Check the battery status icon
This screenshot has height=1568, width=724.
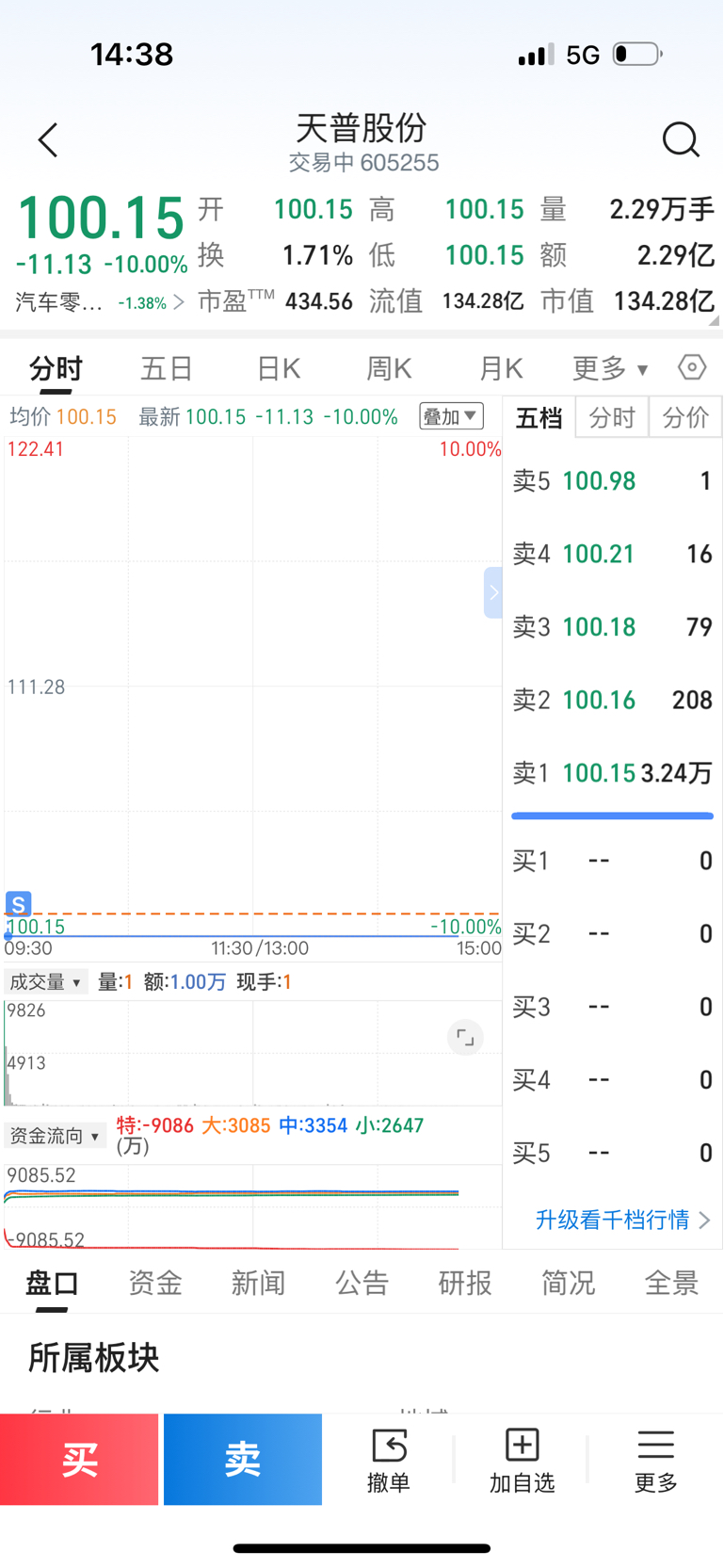coord(637,54)
